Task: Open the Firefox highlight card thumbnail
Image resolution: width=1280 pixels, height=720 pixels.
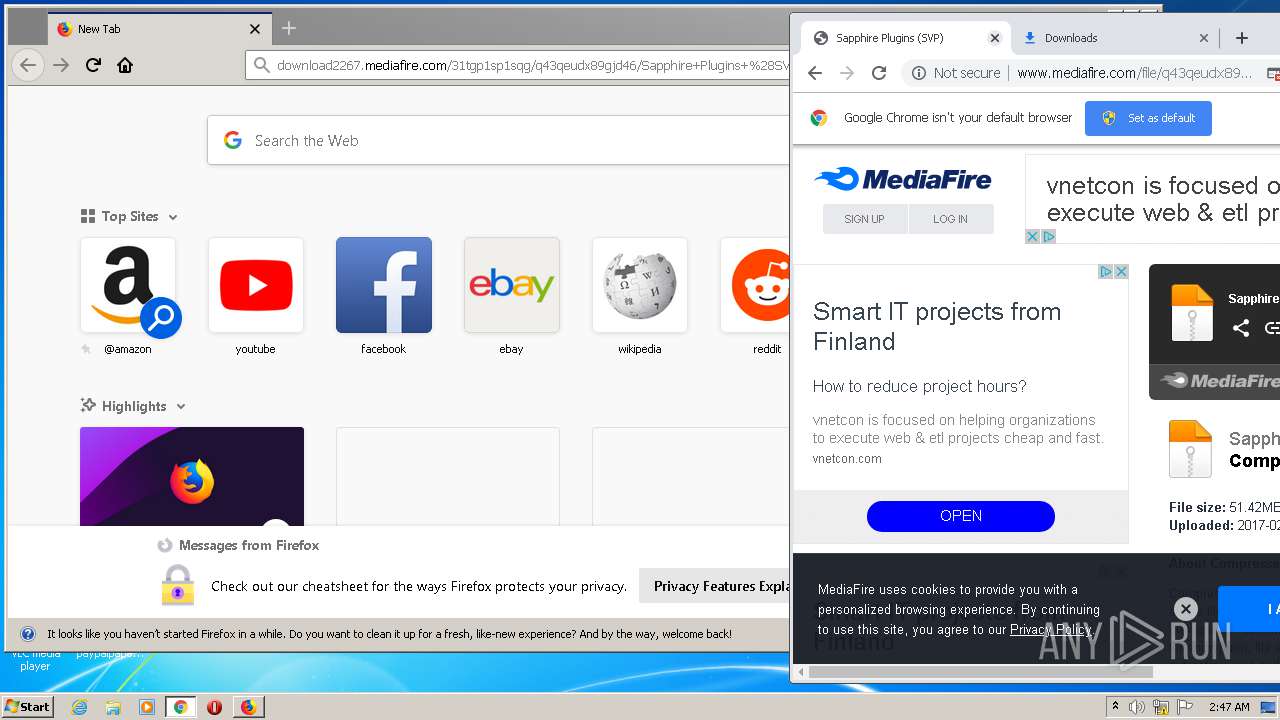Action: 192,476
